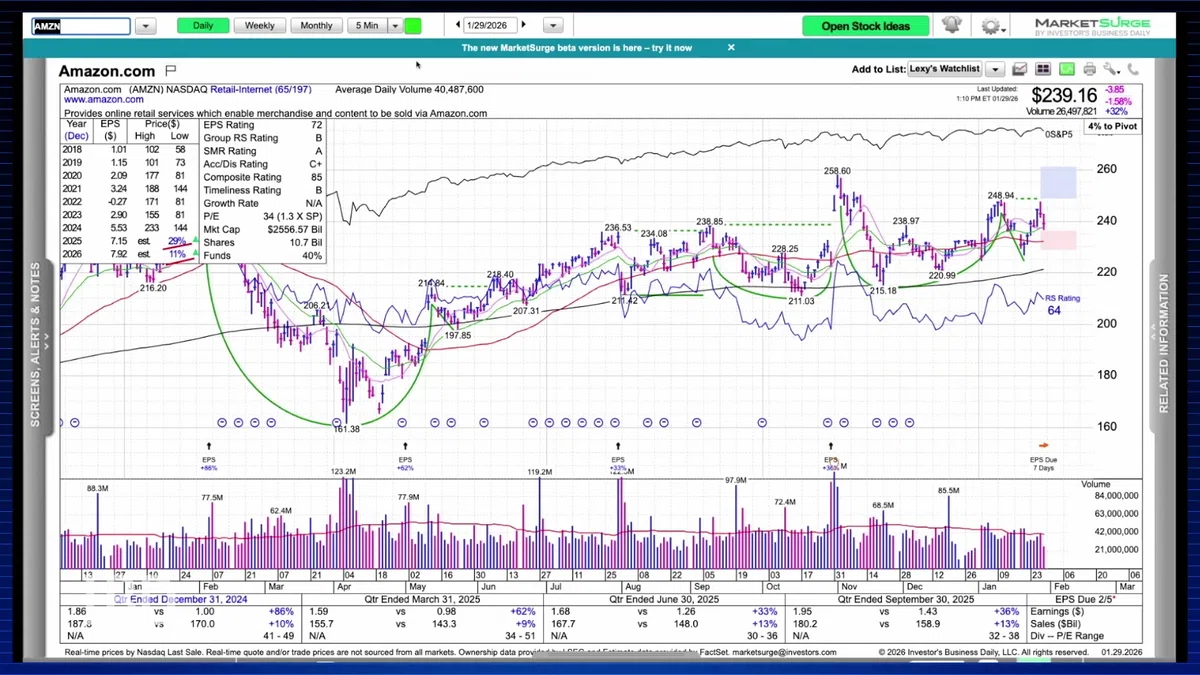The height and width of the screenshot is (675, 1200).
Task: Open the wrench tools menu
Action: (x=1111, y=69)
